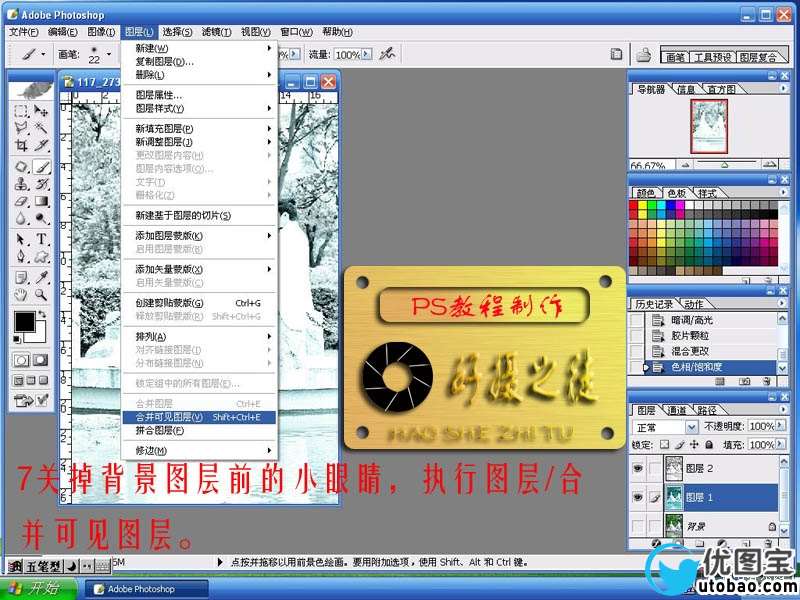The height and width of the screenshot is (600, 800).
Task: Click the 开始 Start button
Action: [x=39, y=588]
